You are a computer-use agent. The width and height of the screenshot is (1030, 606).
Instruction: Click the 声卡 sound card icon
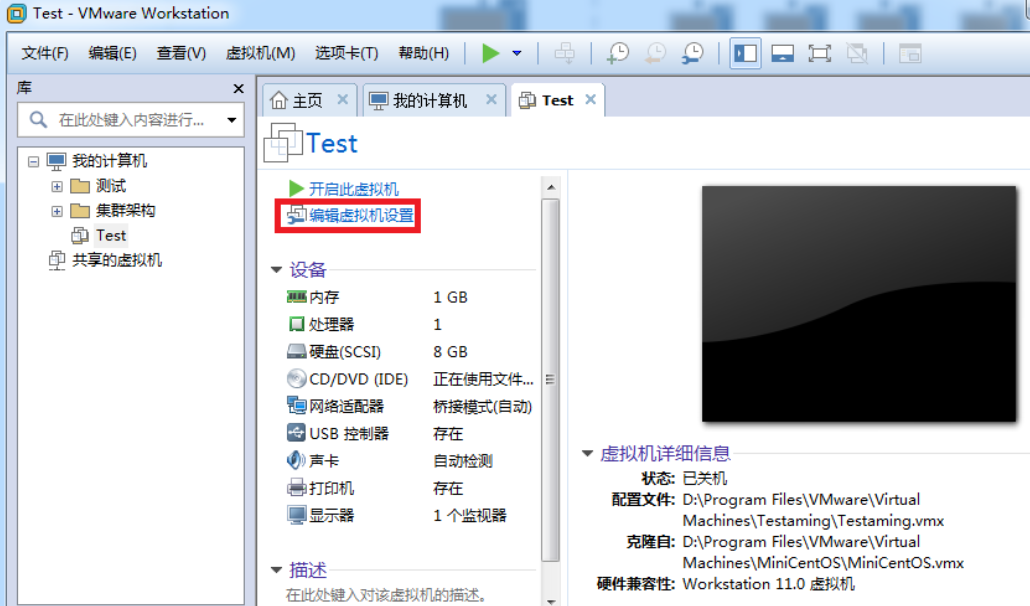coord(296,460)
